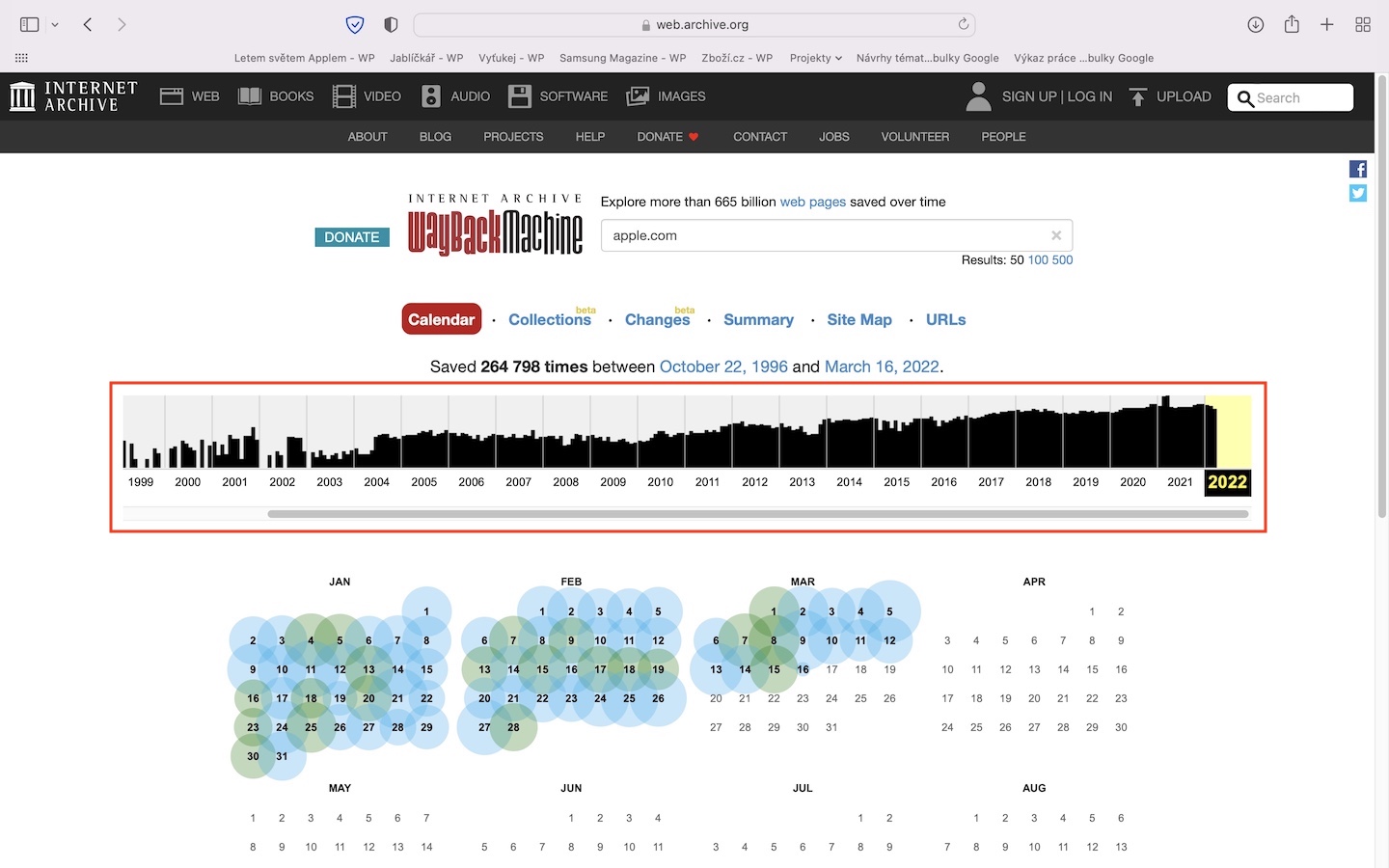Image resolution: width=1389 pixels, height=868 pixels.
Task: Open the Projects menu item
Action: [513, 137]
